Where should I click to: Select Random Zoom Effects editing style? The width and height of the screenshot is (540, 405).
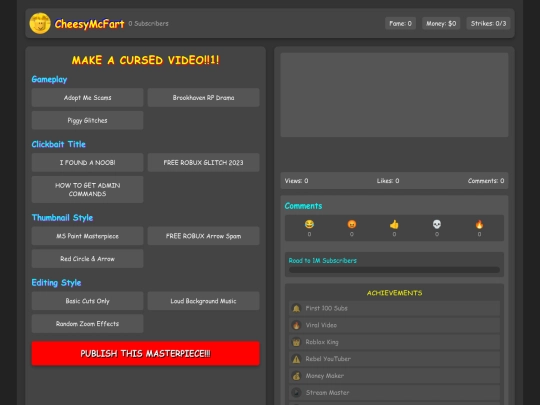[87, 324]
